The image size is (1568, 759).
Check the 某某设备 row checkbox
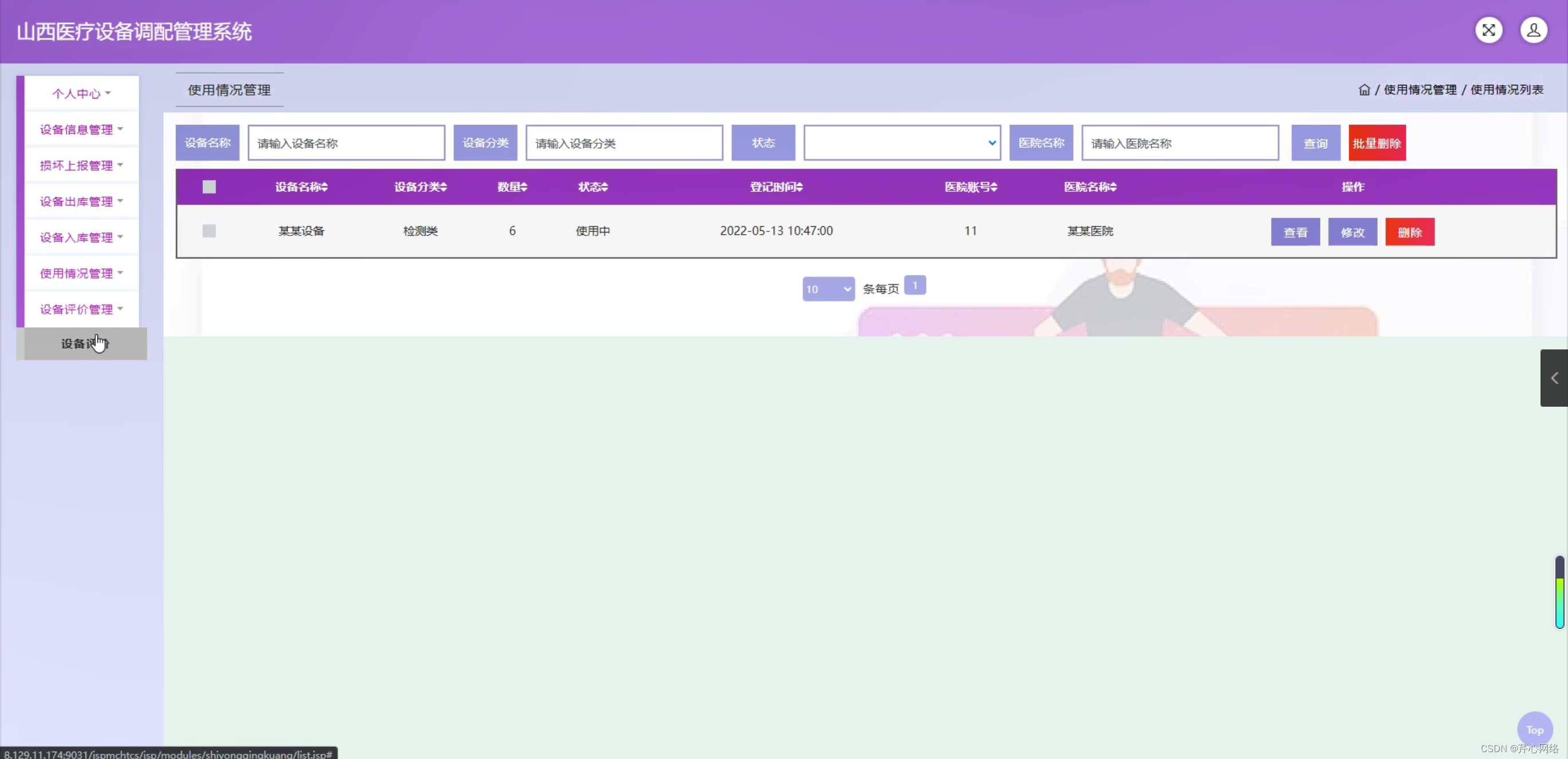(209, 231)
